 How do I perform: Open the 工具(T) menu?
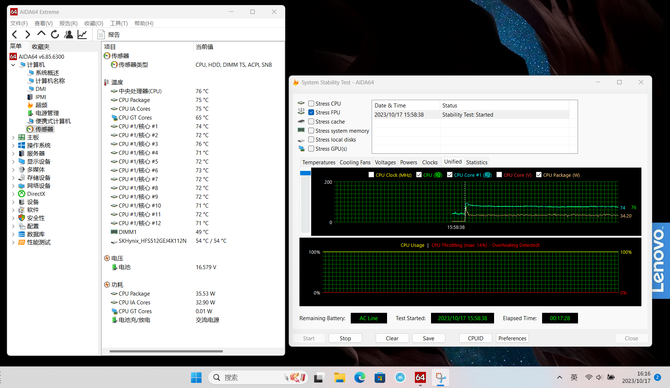[119, 23]
